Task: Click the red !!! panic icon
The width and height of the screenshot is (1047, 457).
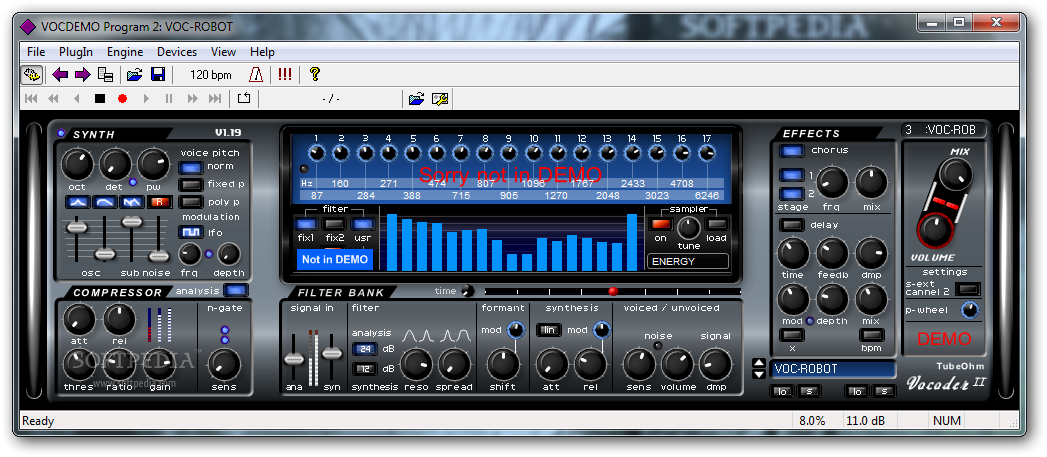Action: (x=285, y=74)
